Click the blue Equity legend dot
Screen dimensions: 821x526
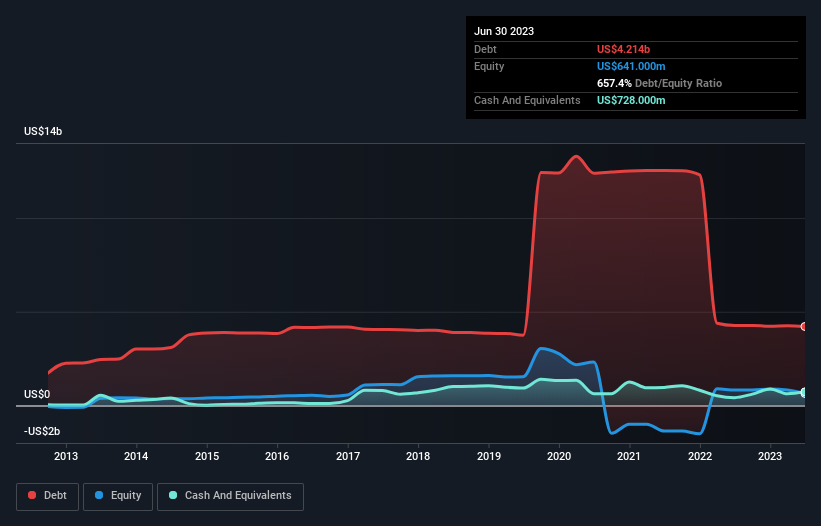pos(99,495)
